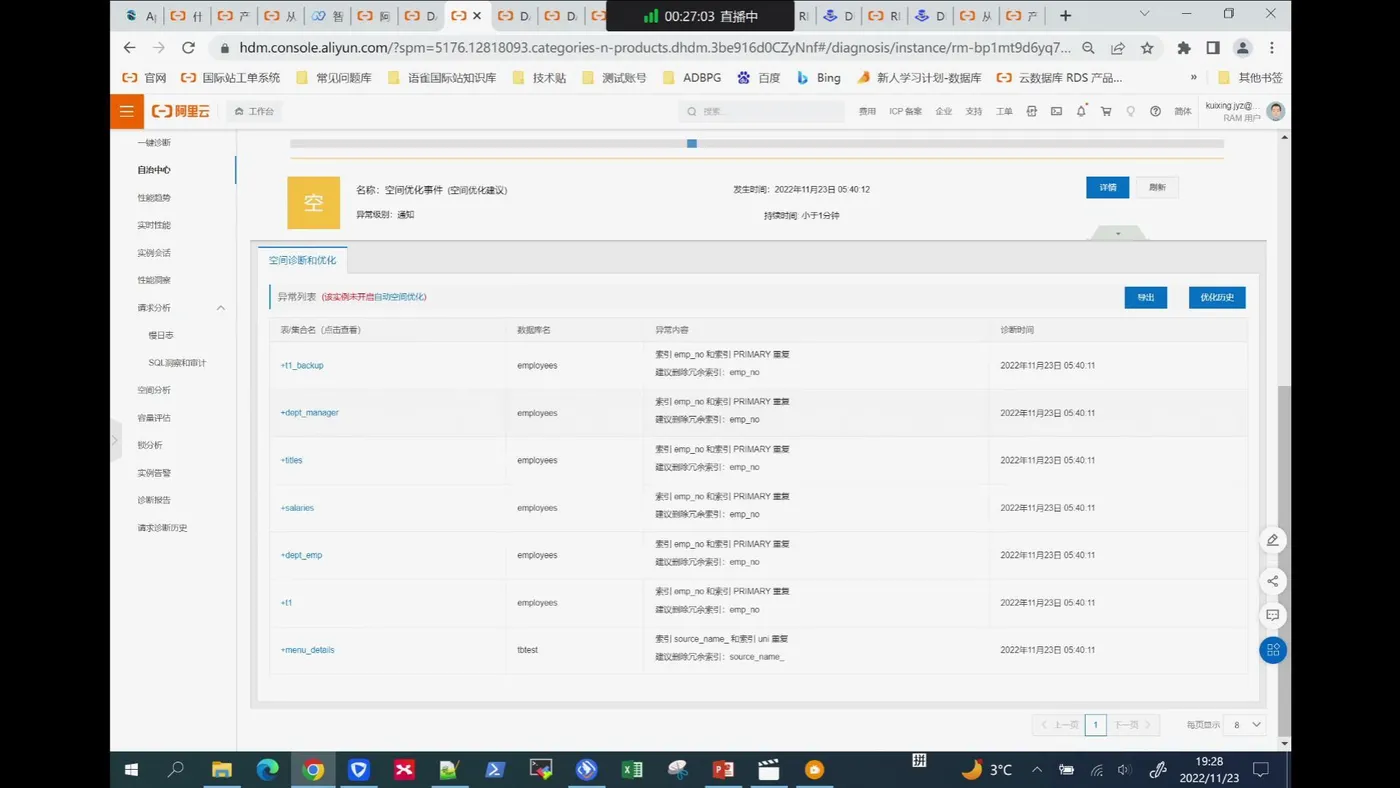Open SQL洞察和审计 in the sidebar

[x=177, y=362]
